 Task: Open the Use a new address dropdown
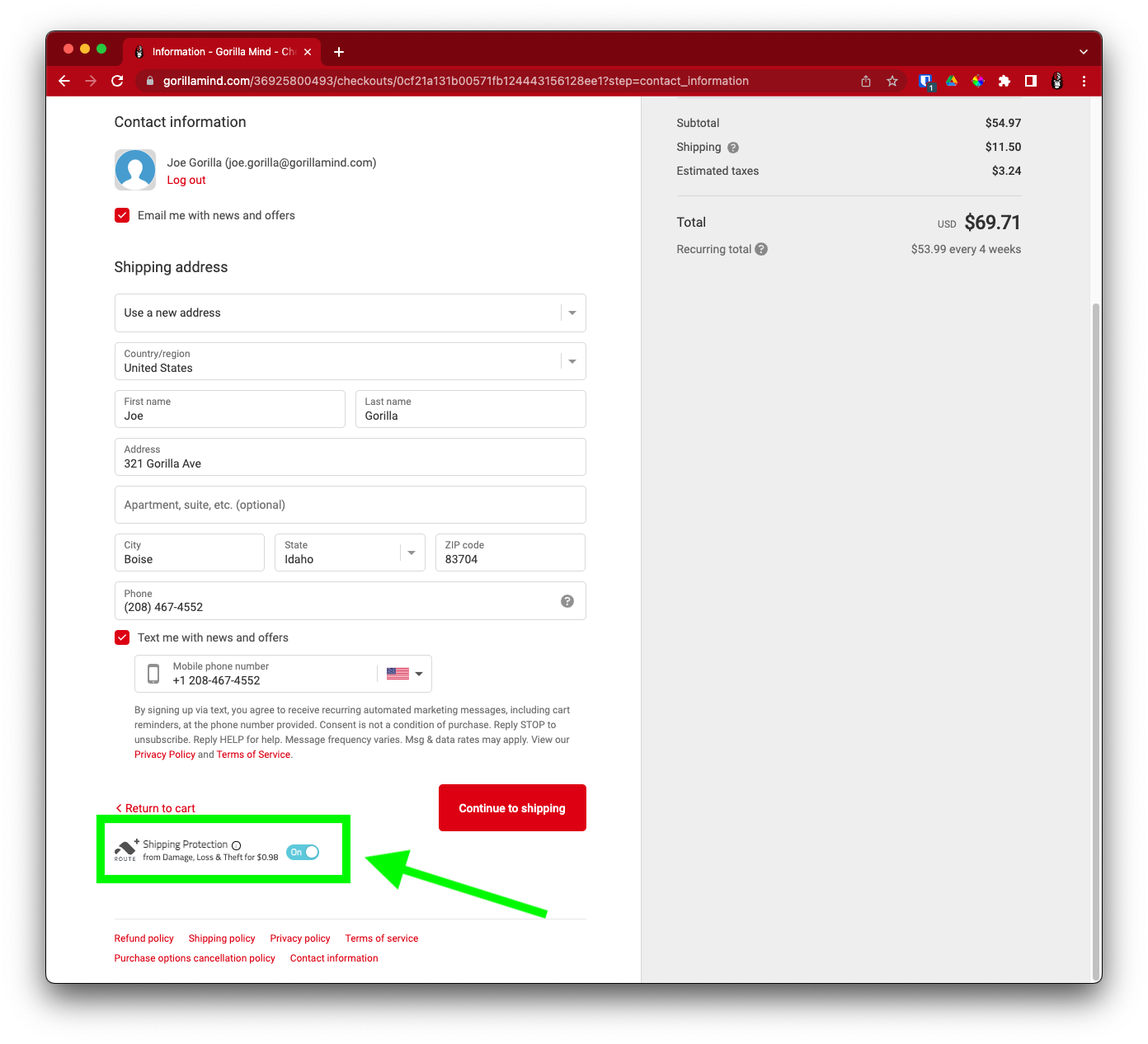[x=350, y=313]
